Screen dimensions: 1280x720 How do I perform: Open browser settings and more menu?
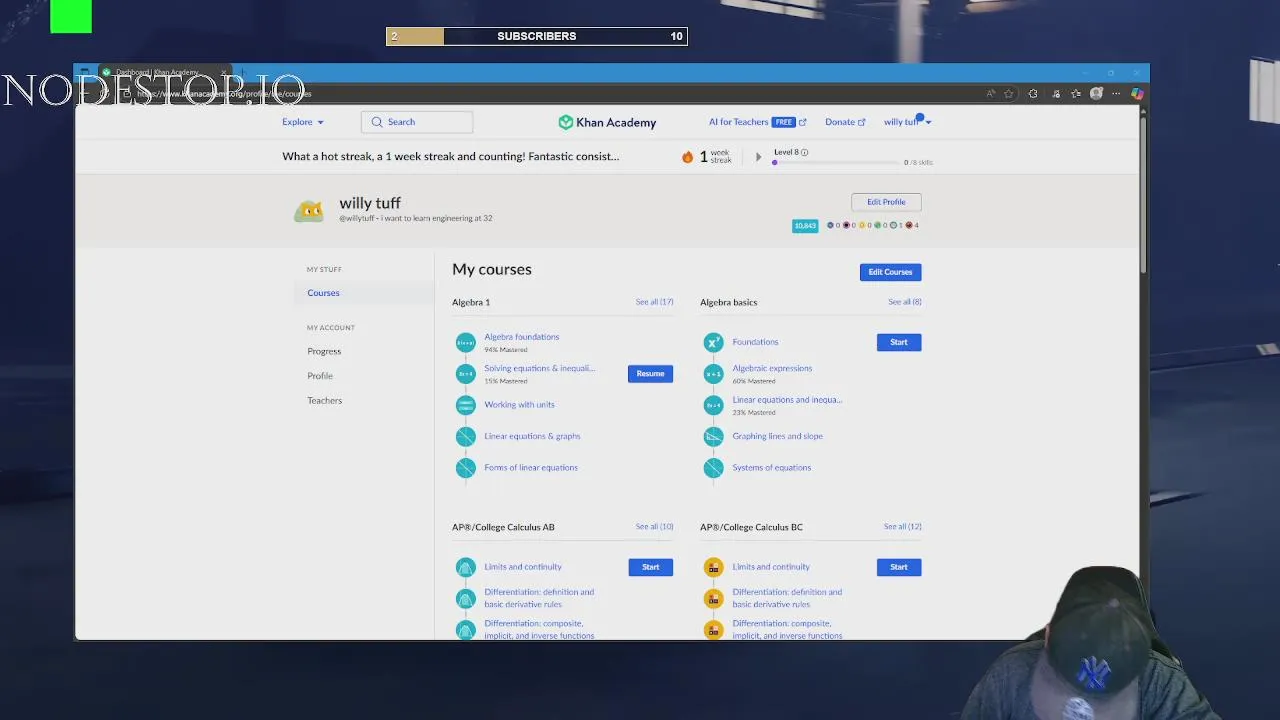(1116, 94)
